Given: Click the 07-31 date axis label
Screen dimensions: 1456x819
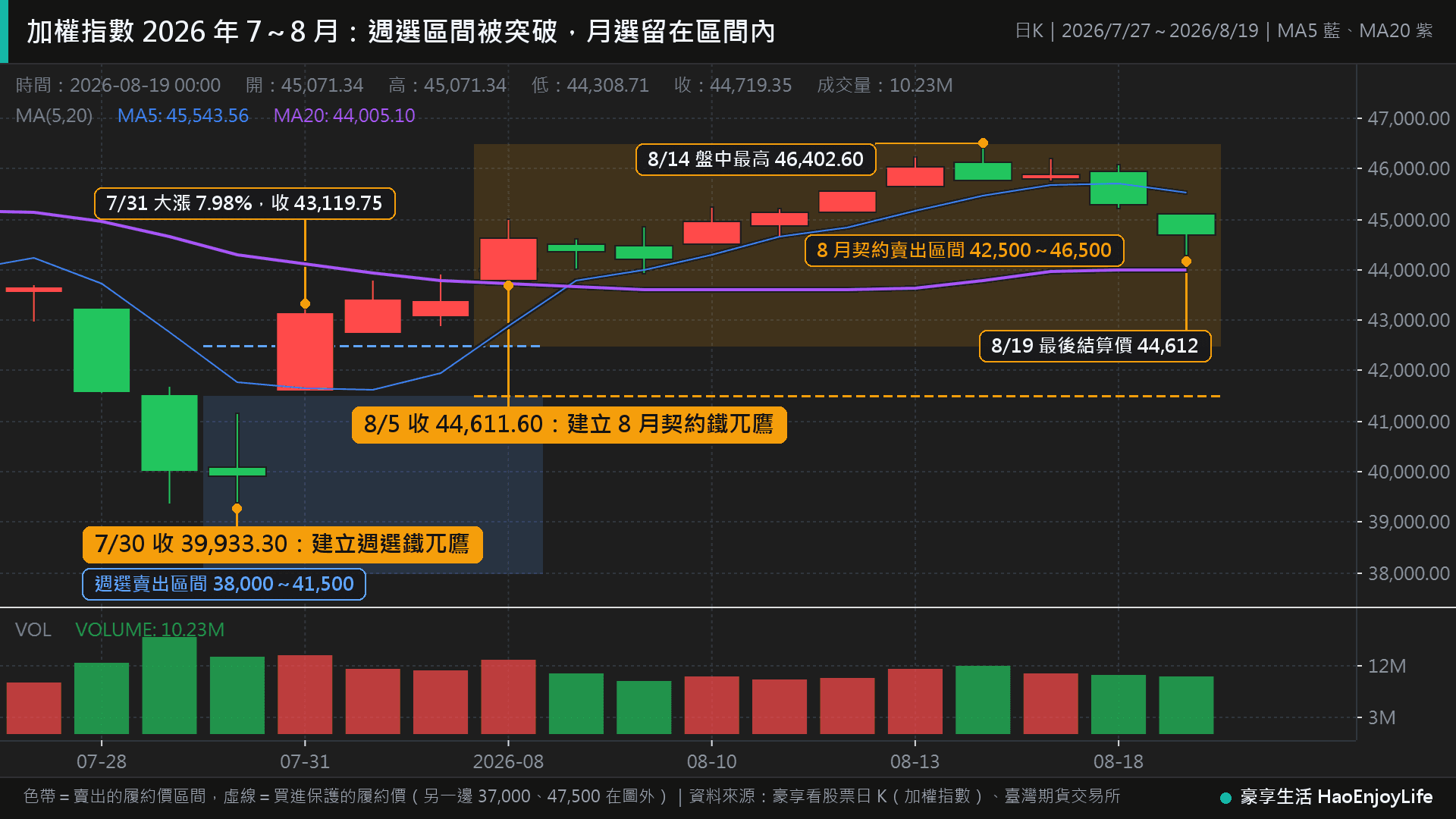Looking at the screenshot, I should tap(305, 761).
